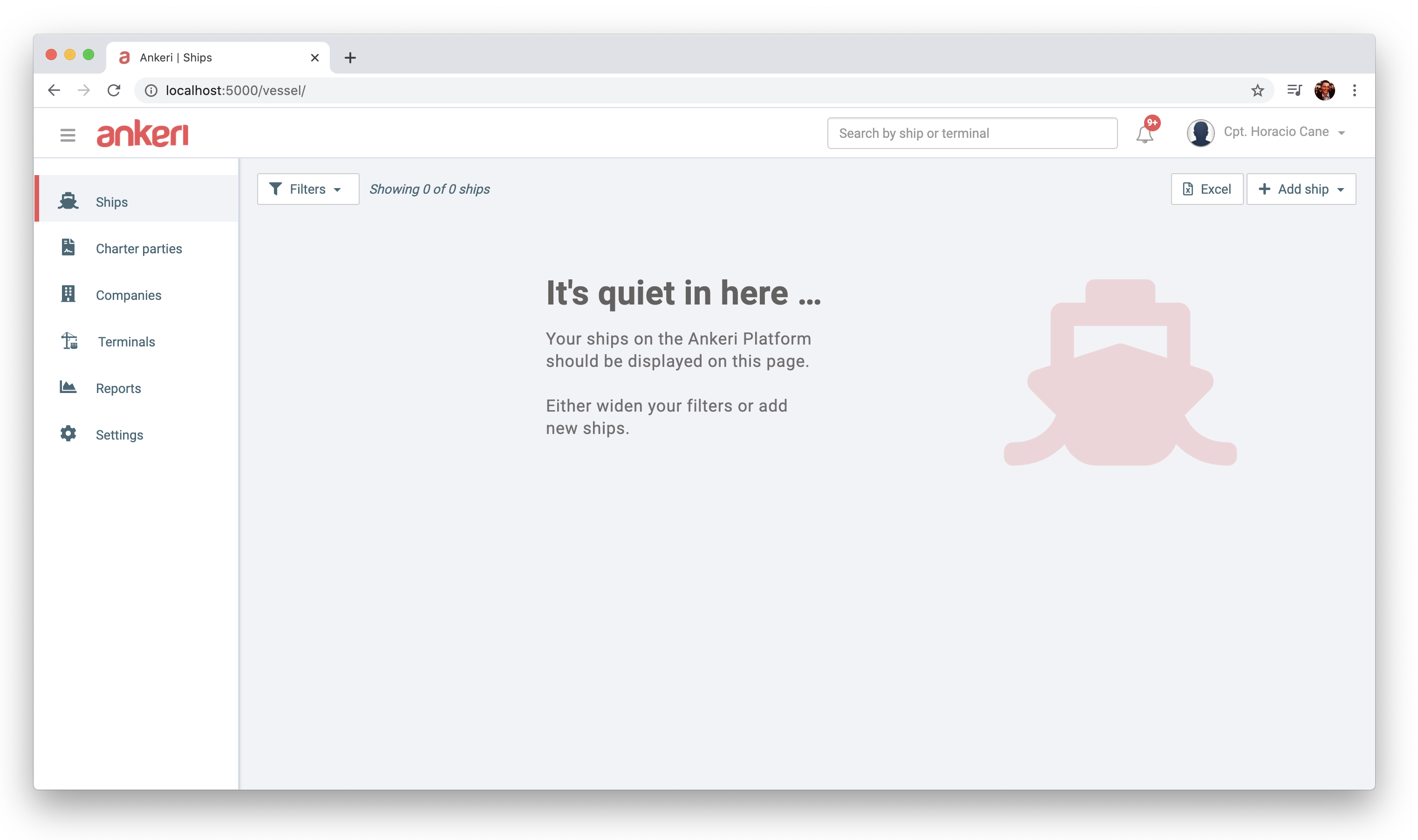Click the 9+ notification badge
Viewport: 1418px width, 840px height.
(1152, 123)
